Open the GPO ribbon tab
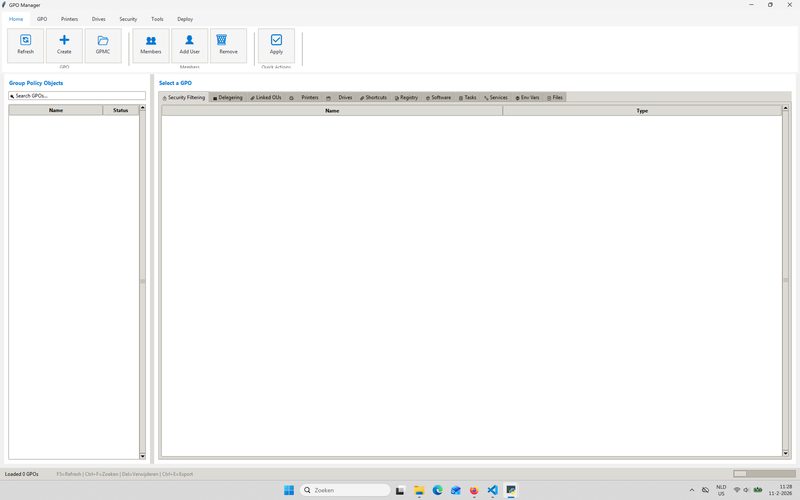Screen dimensions: 800x500 click(x=42, y=19)
